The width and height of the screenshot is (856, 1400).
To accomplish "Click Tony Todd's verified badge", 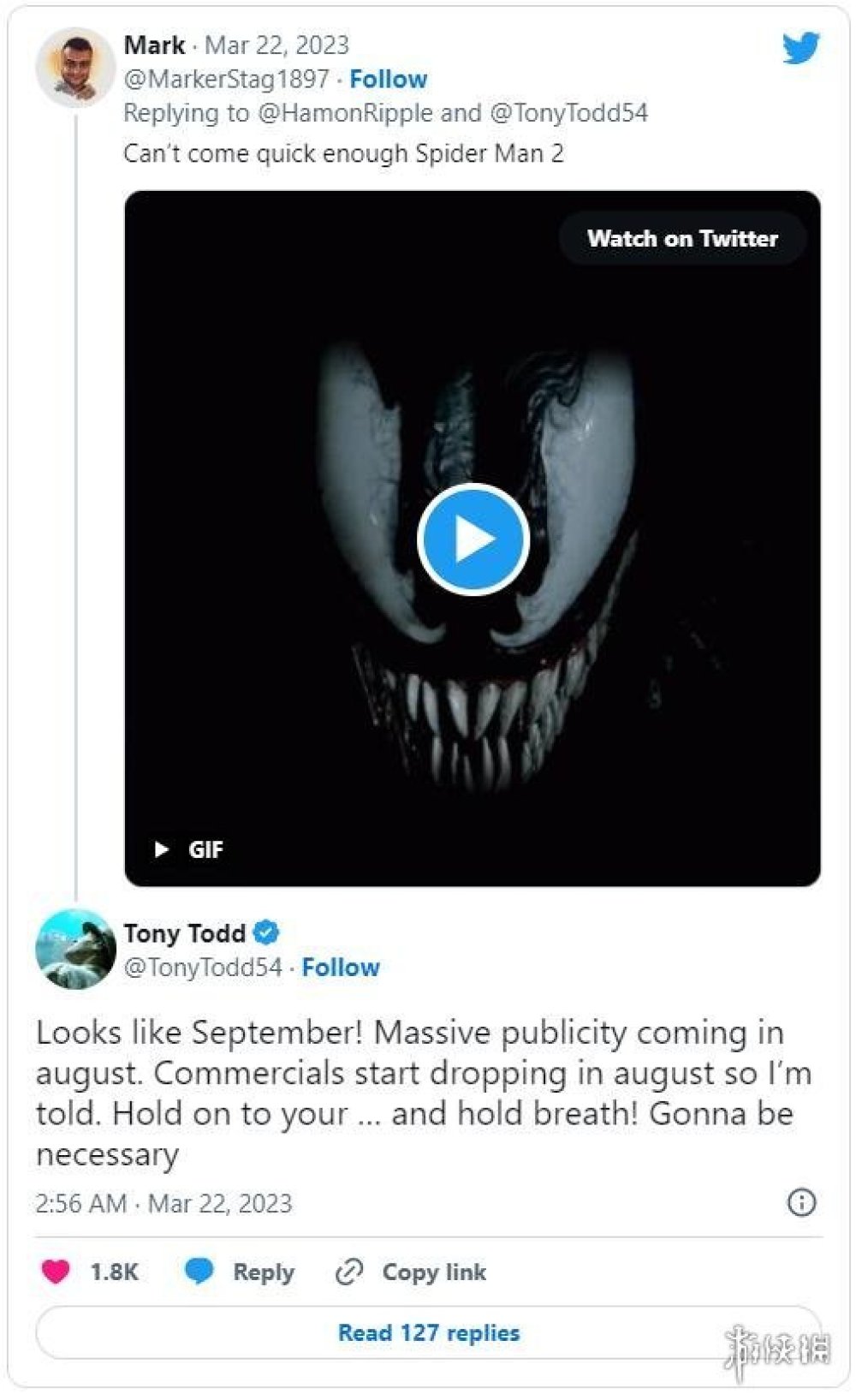I will click(x=266, y=932).
